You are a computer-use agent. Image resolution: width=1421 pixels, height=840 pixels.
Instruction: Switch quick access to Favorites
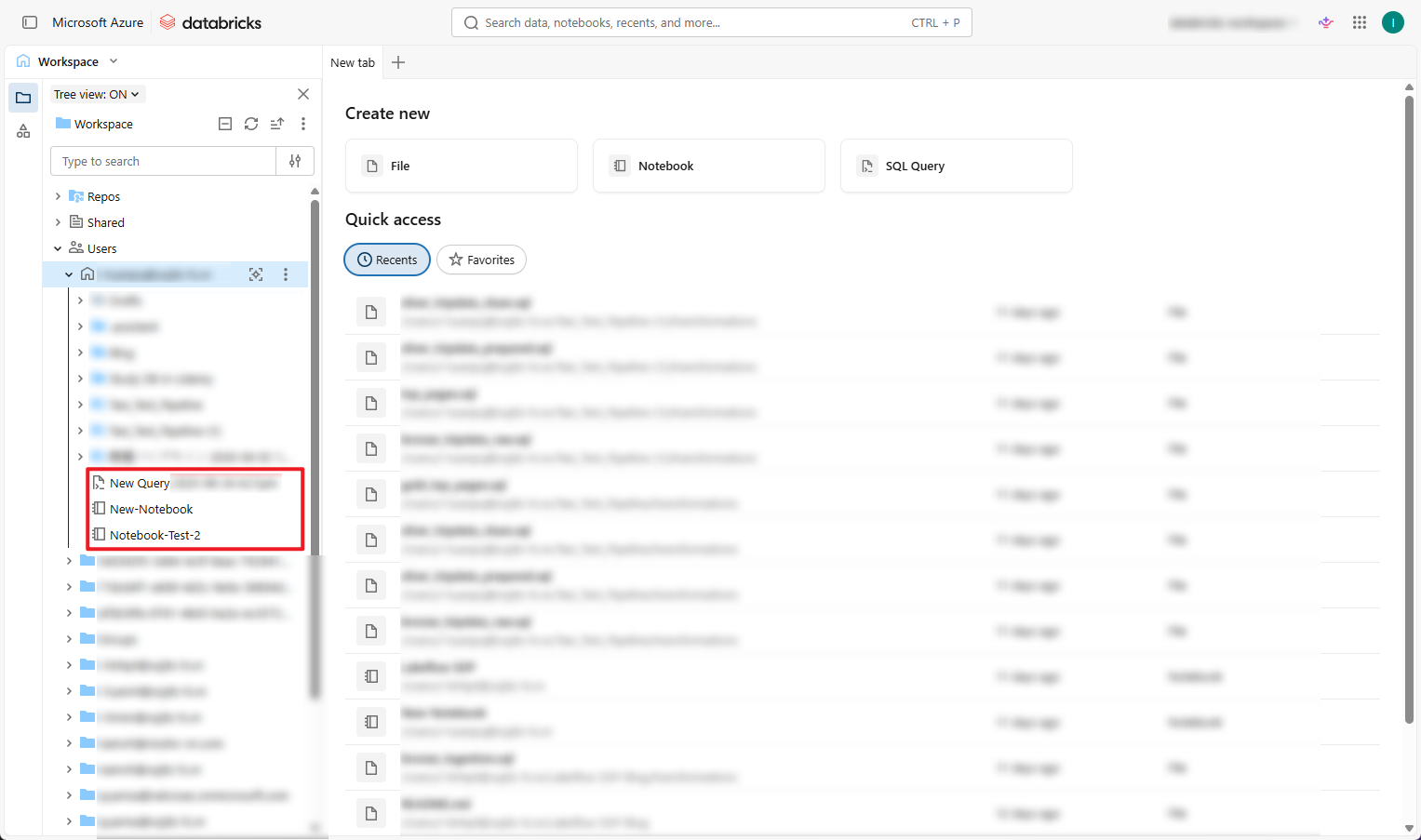481,260
